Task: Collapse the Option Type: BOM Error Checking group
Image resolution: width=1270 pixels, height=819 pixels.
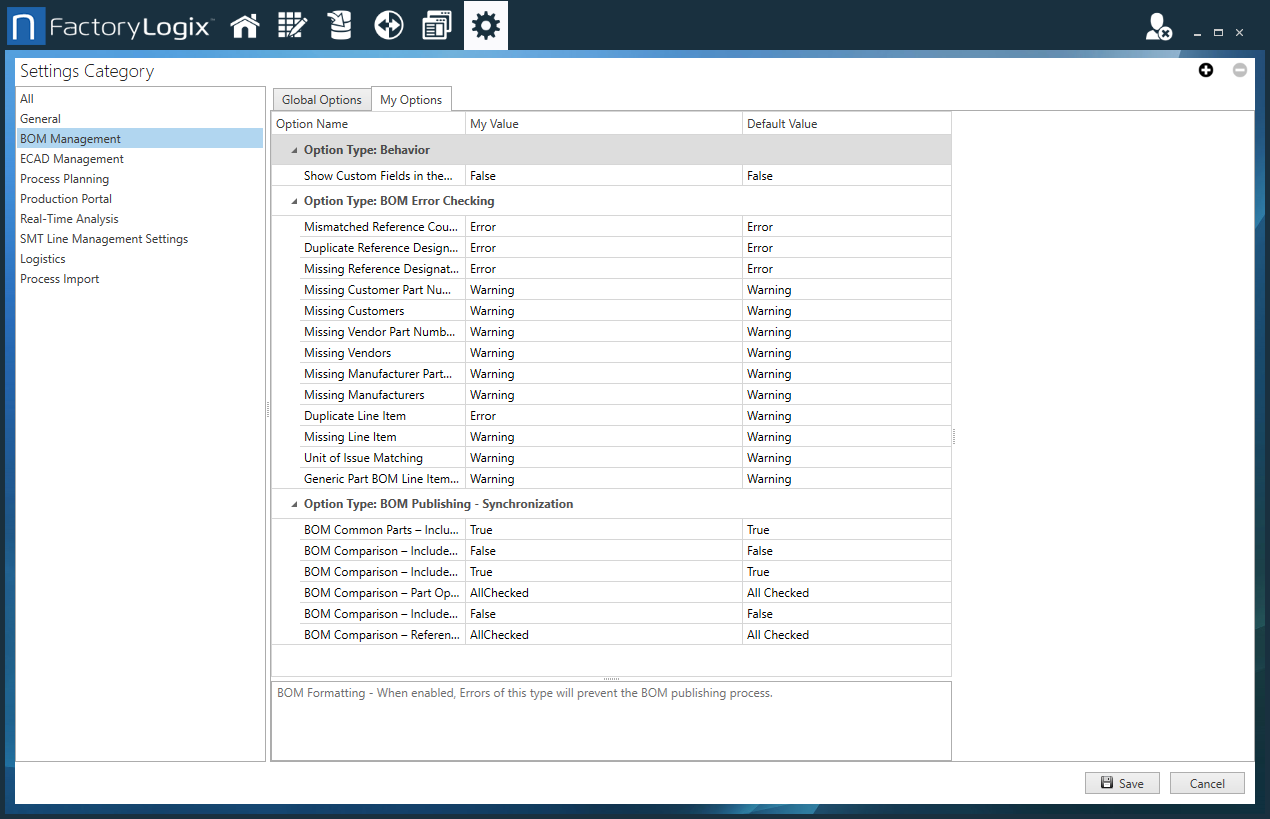Action: coord(294,201)
